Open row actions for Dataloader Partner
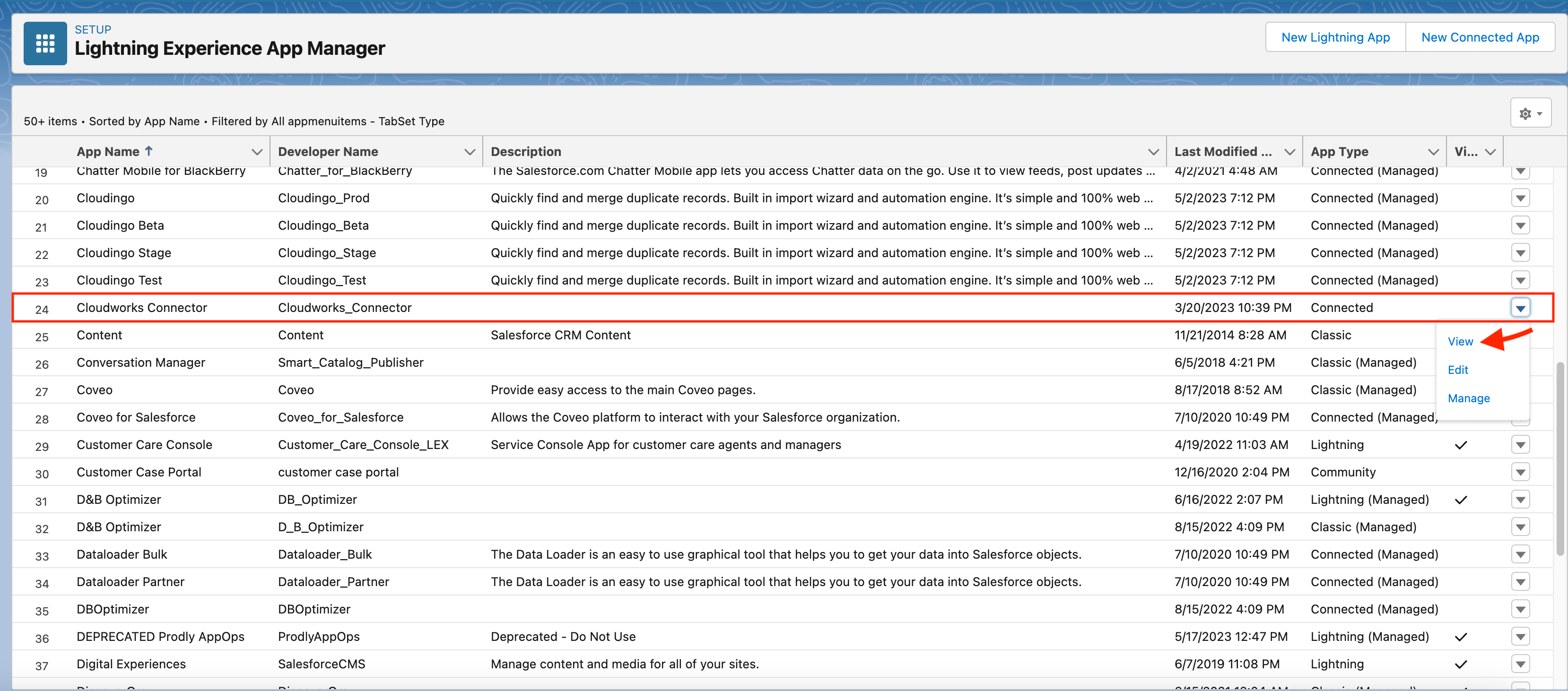This screenshot has width=1568, height=691. tap(1520, 581)
